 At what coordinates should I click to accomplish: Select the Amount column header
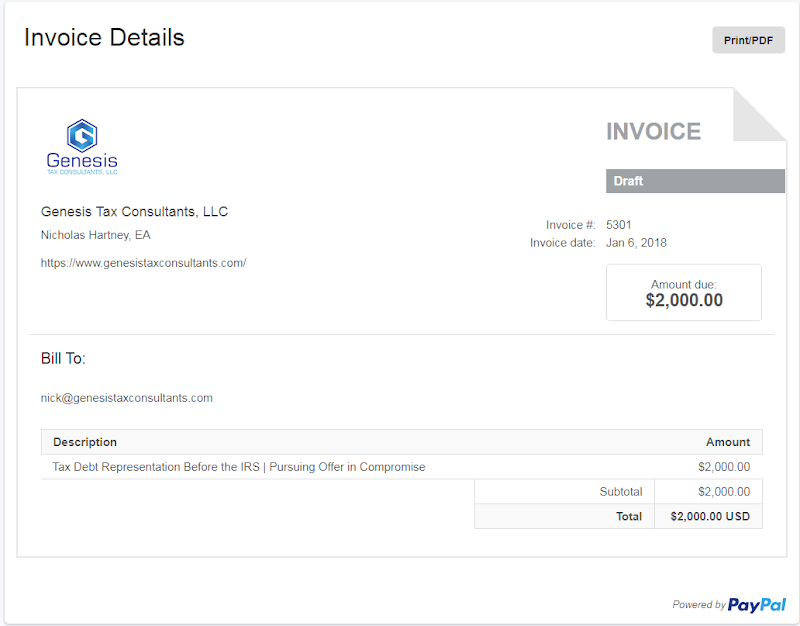pos(728,441)
